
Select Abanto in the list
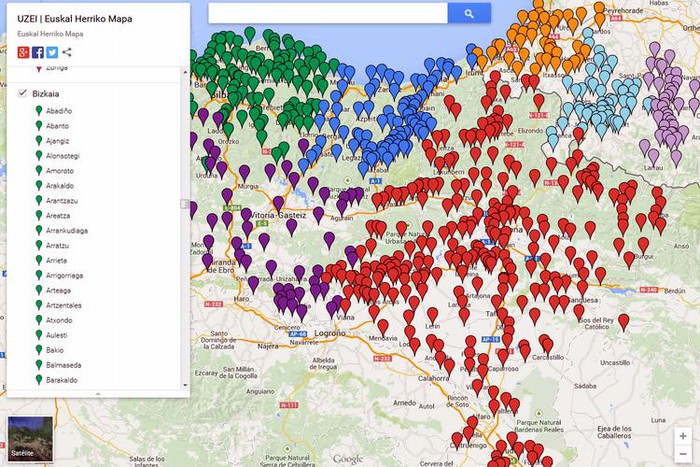pyautogui.click(x=58, y=126)
